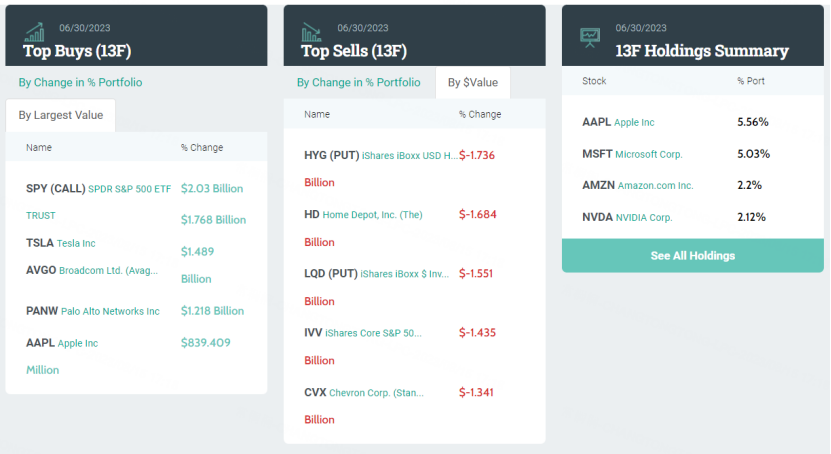Image resolution: width=831 pixels, height=454 pixels.
Task: Open Apple Inc link in Top Buys
Action: pos(78,343)
